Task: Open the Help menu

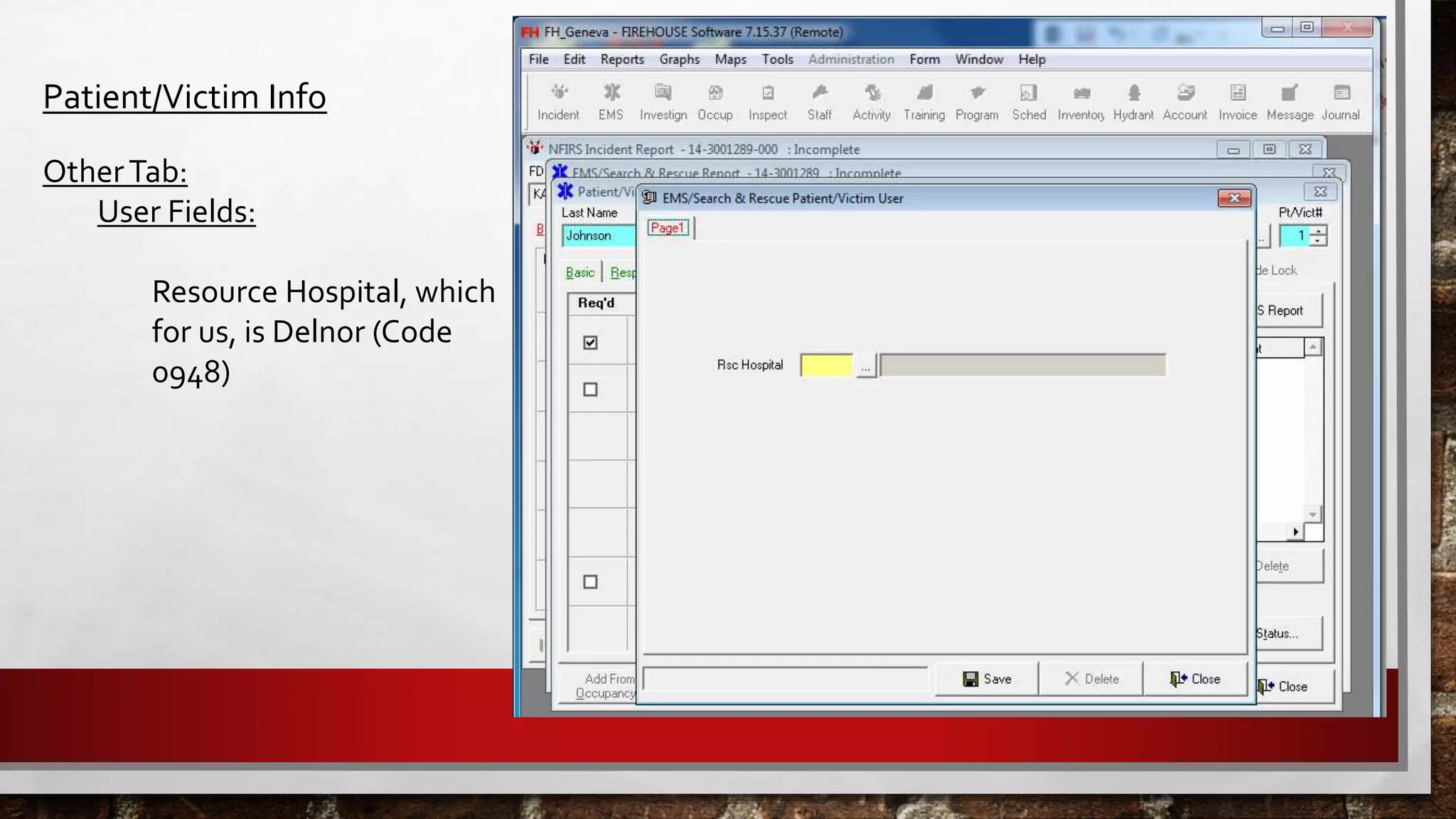Action: pyautogui.click(x=1032, y=60)
